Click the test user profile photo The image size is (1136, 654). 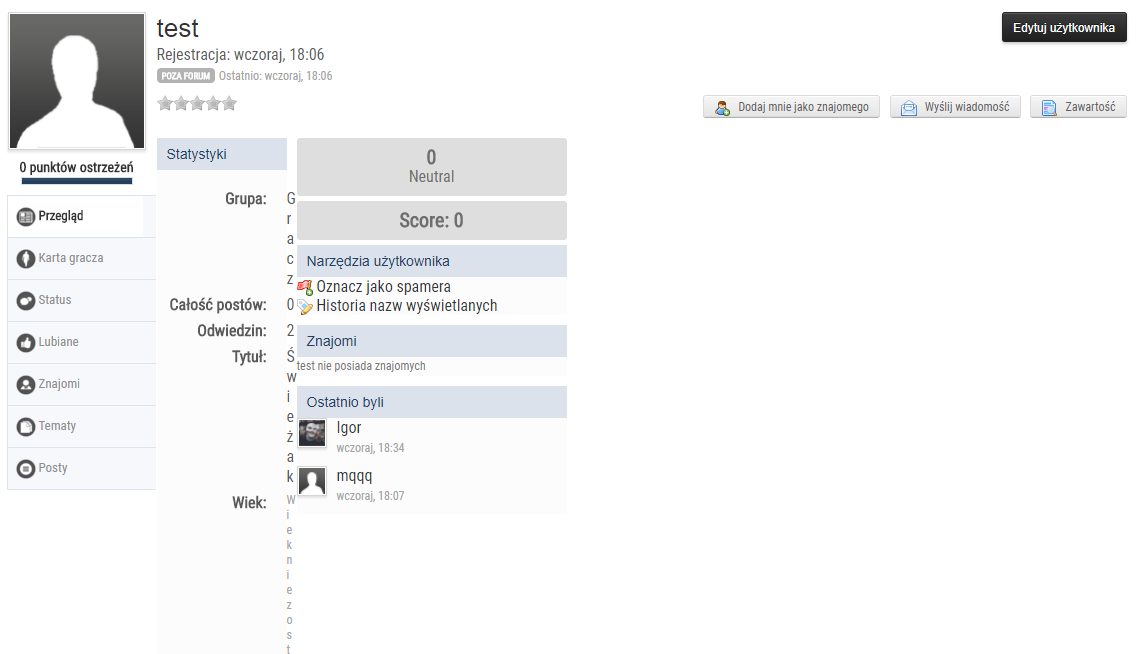pyautogui.click(x=77, y=81)
